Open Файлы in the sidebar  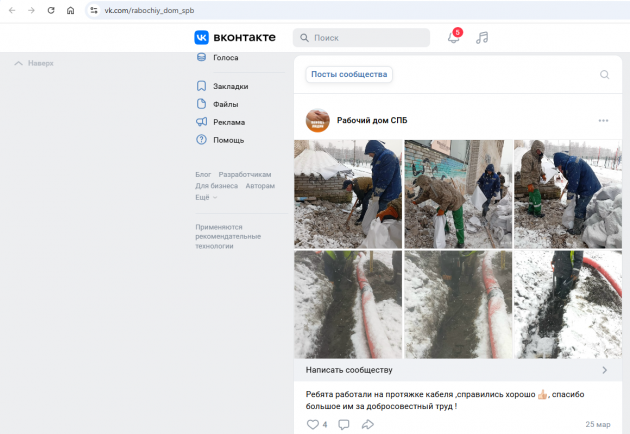[x=225, y=104]
